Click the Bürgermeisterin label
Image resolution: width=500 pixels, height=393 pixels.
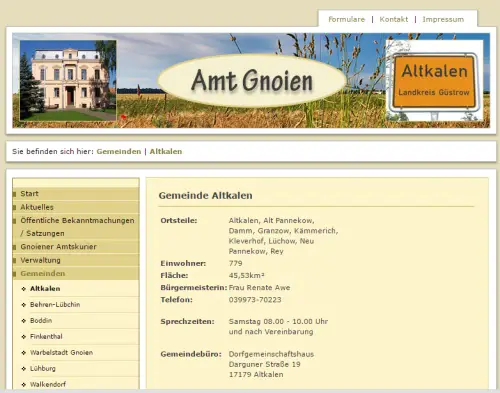coord(194,287)
